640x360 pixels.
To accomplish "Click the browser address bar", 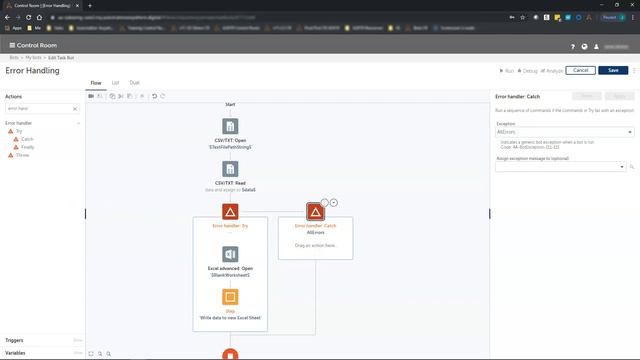I will coord(278,18).
